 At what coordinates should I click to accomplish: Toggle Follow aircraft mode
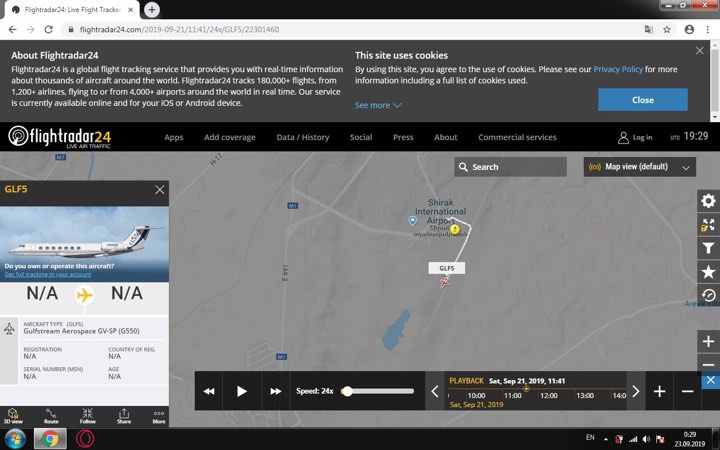88,416
